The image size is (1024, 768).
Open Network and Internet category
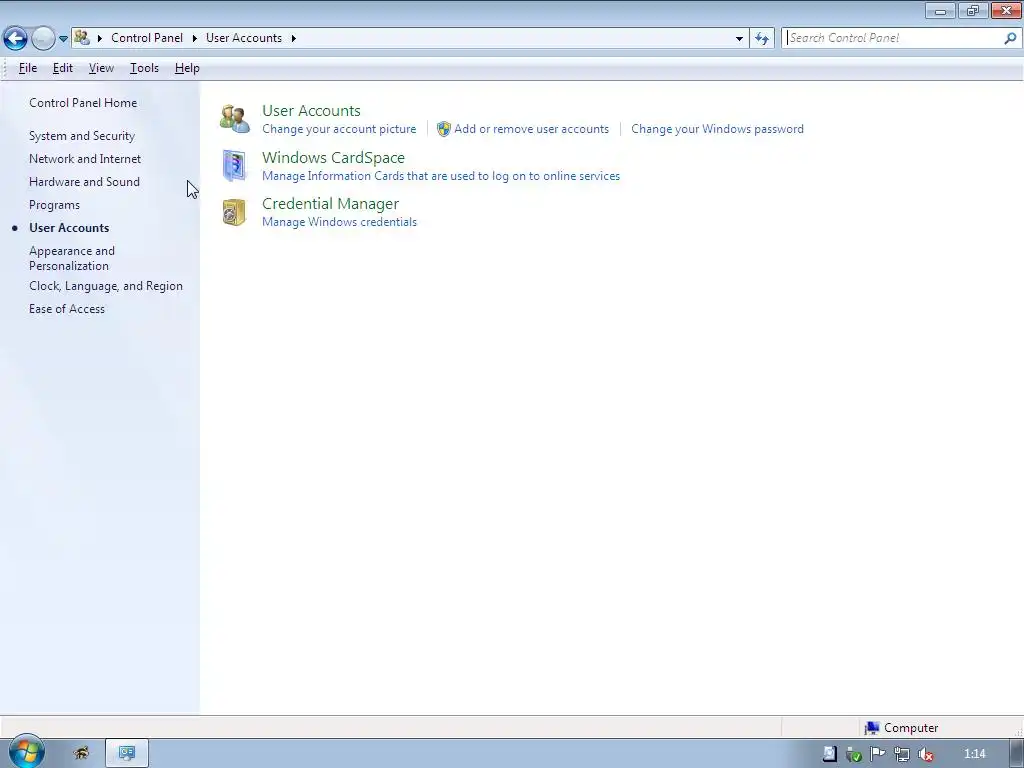point(85,159)
